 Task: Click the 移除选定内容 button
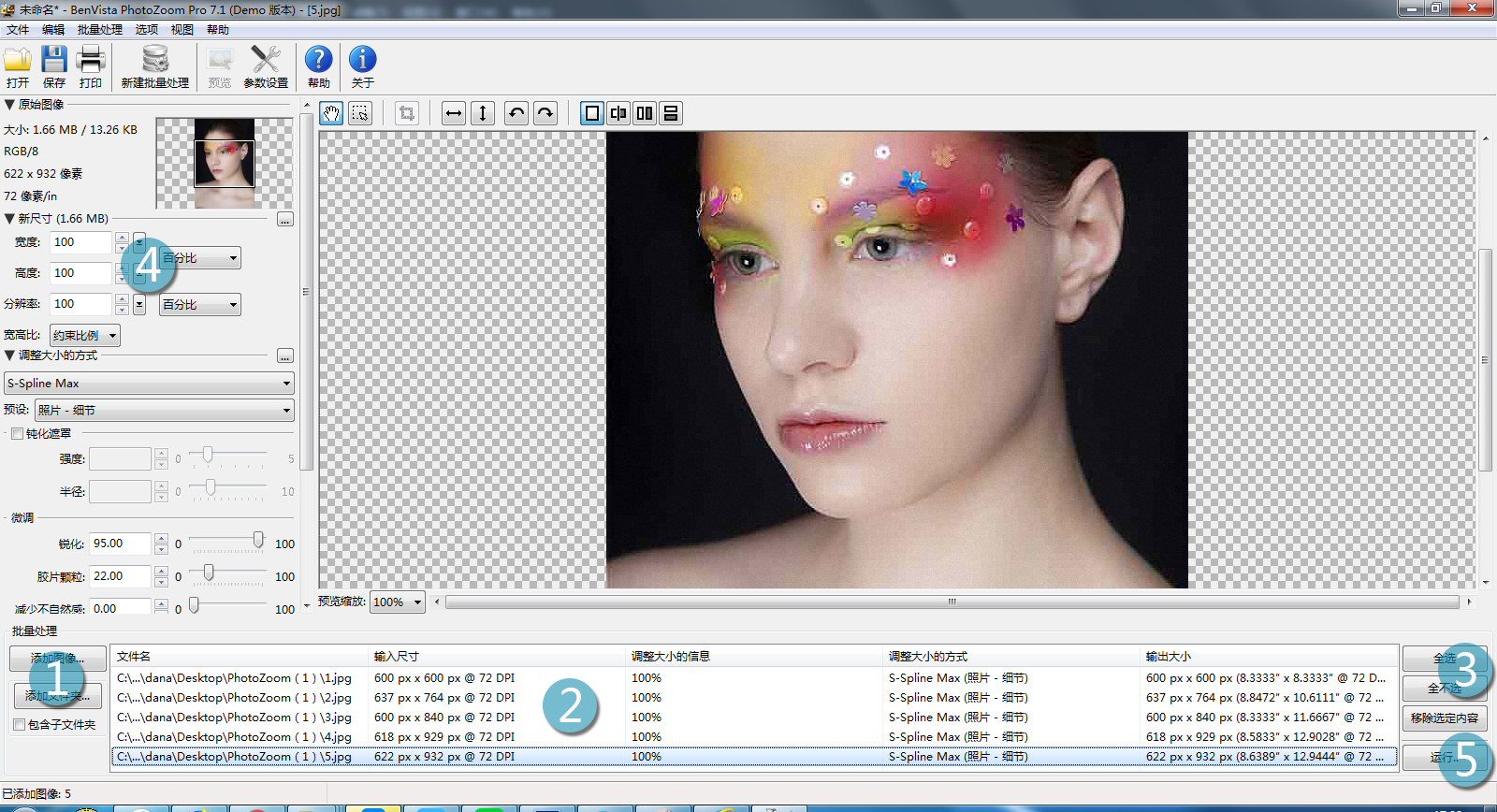(x=1445, y=718)
